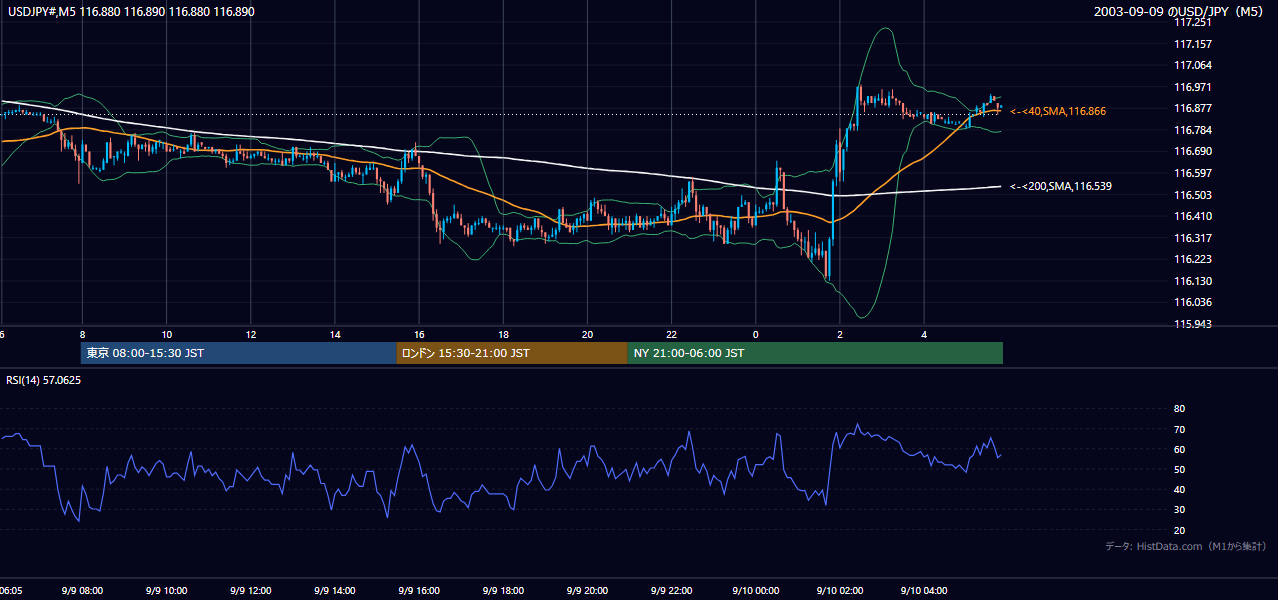1278x600 pixels.
Task: Click price axis value 116.971
Action: (x=1192, y=87)
